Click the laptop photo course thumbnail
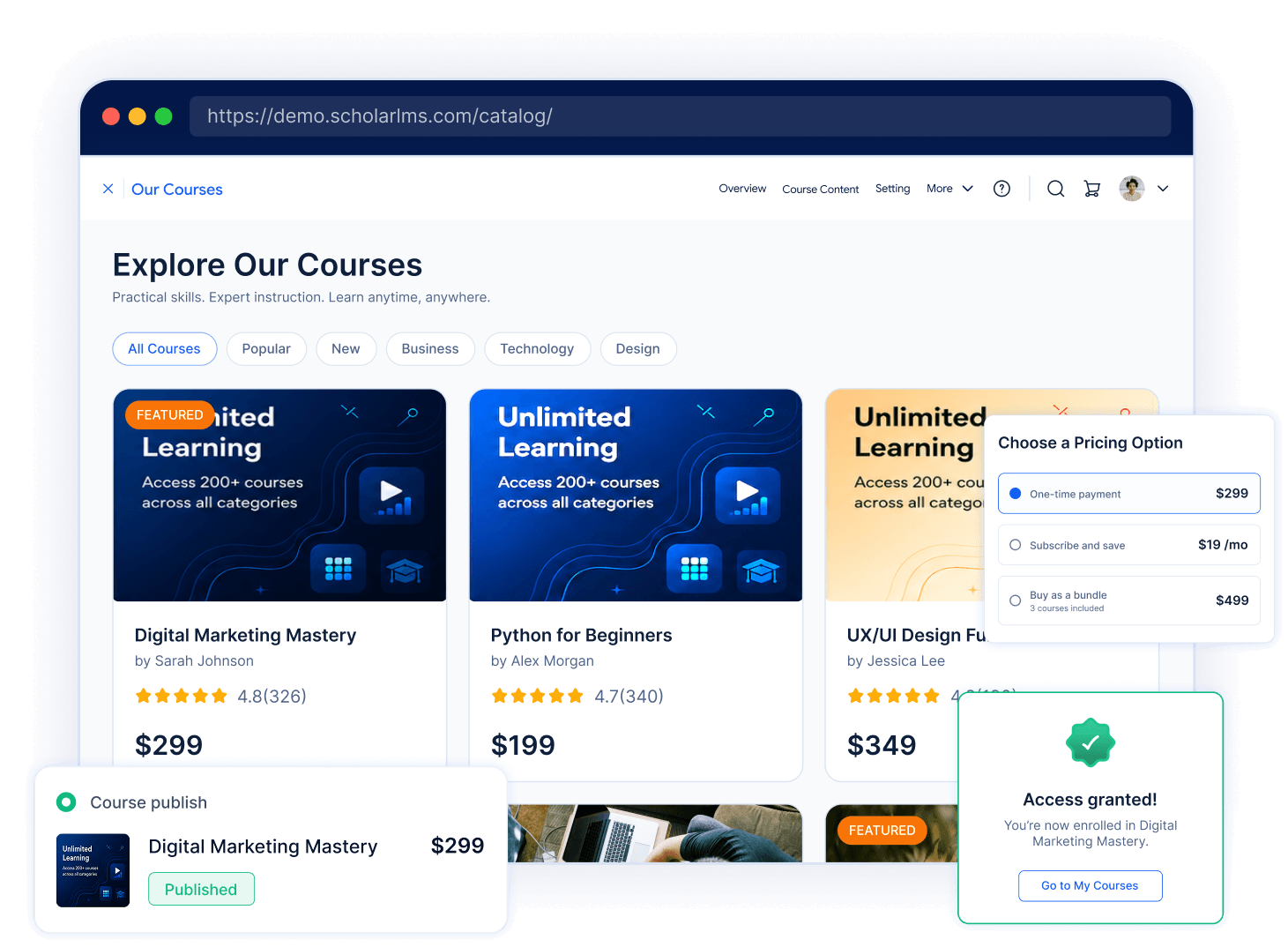This screenshot has width=1288, height=947. click(x=655, y=833)
